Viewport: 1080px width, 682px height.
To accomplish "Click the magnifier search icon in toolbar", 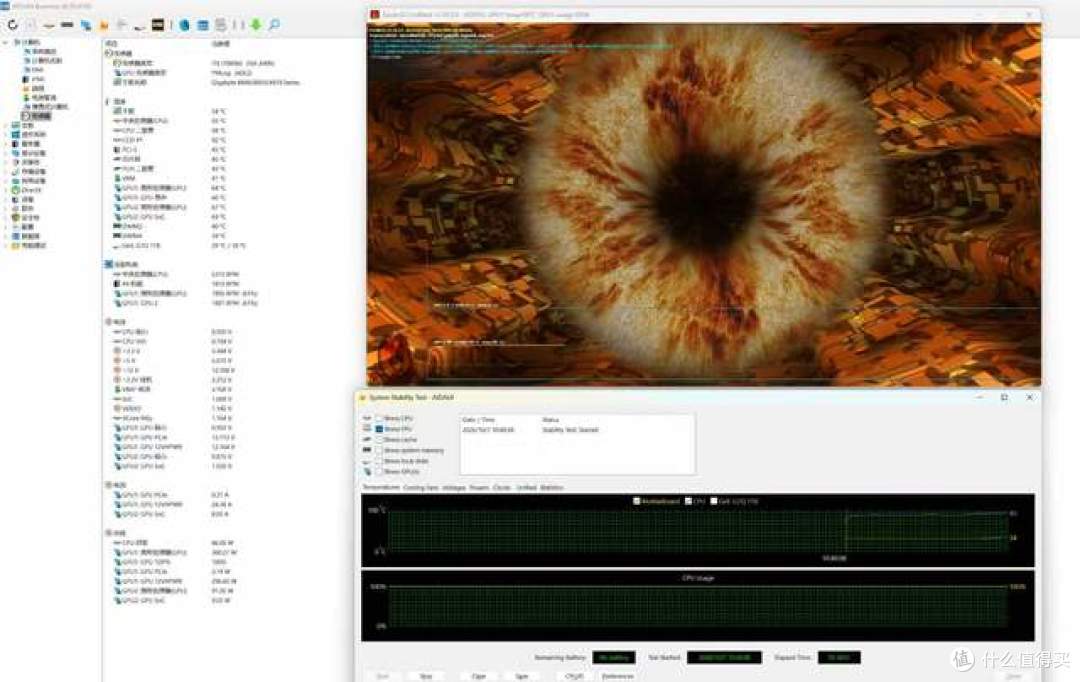I will click(x=273, y=25).
